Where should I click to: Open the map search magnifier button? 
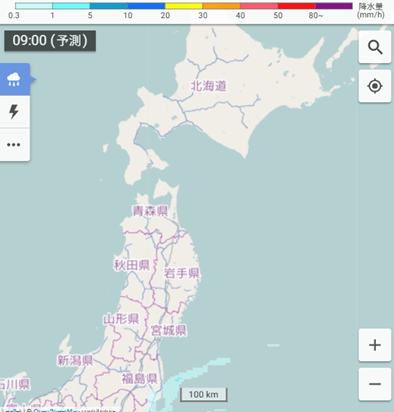(x=375, y=47)
